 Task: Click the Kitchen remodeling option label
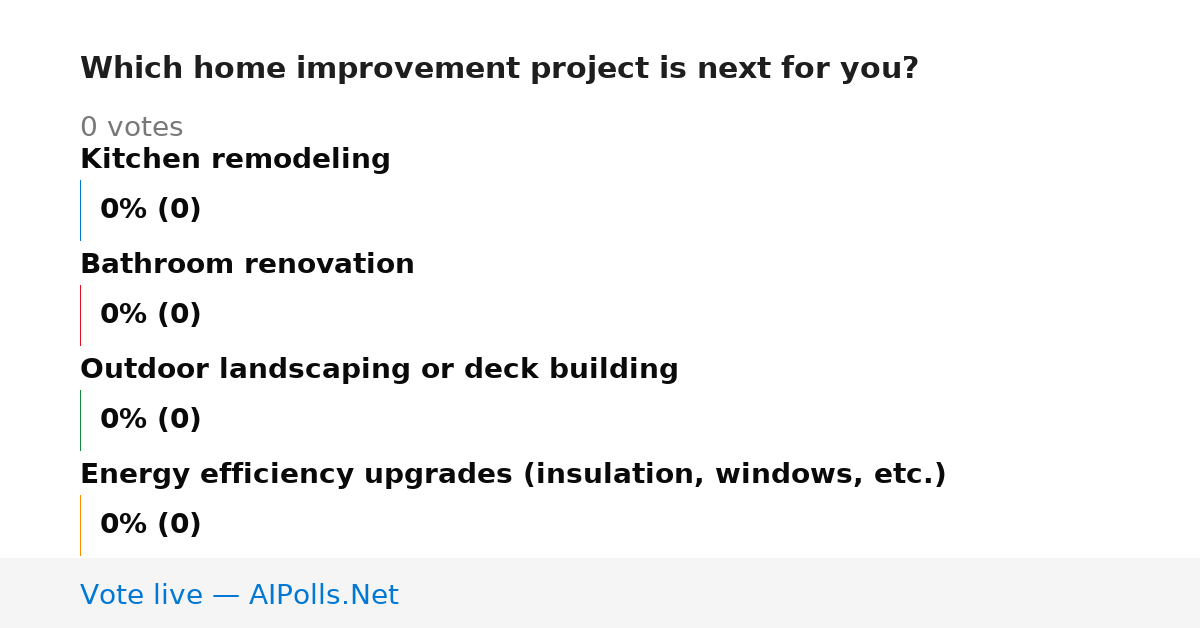[235, 160]
